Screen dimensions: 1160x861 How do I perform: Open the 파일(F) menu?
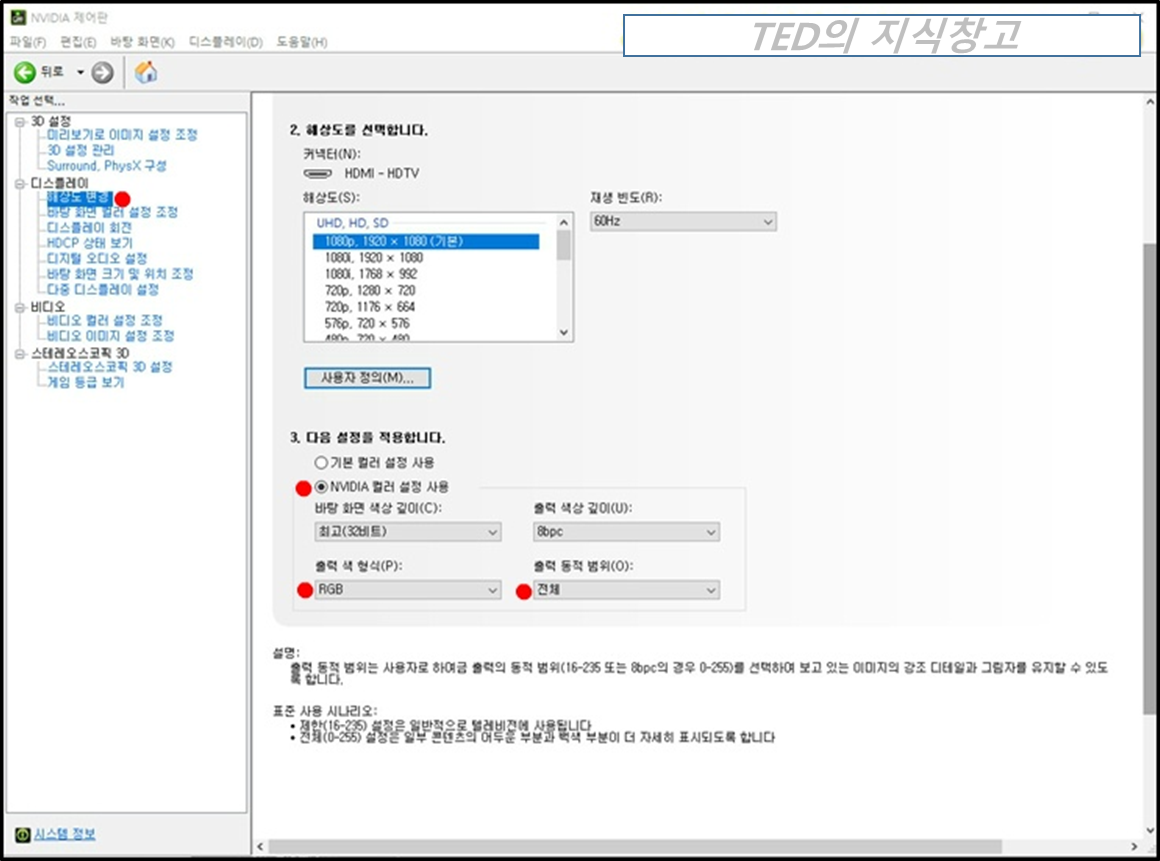coord(27,42)
